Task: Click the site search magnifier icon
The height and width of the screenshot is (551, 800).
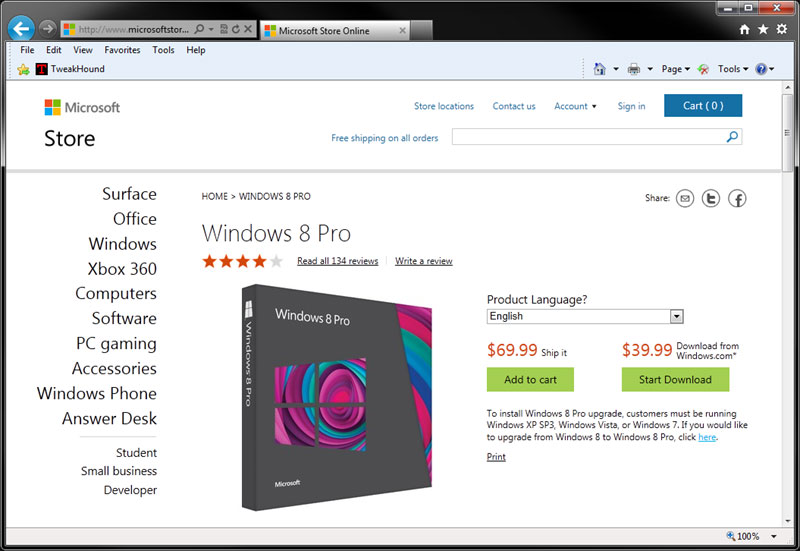Action: tap(732, 137)
